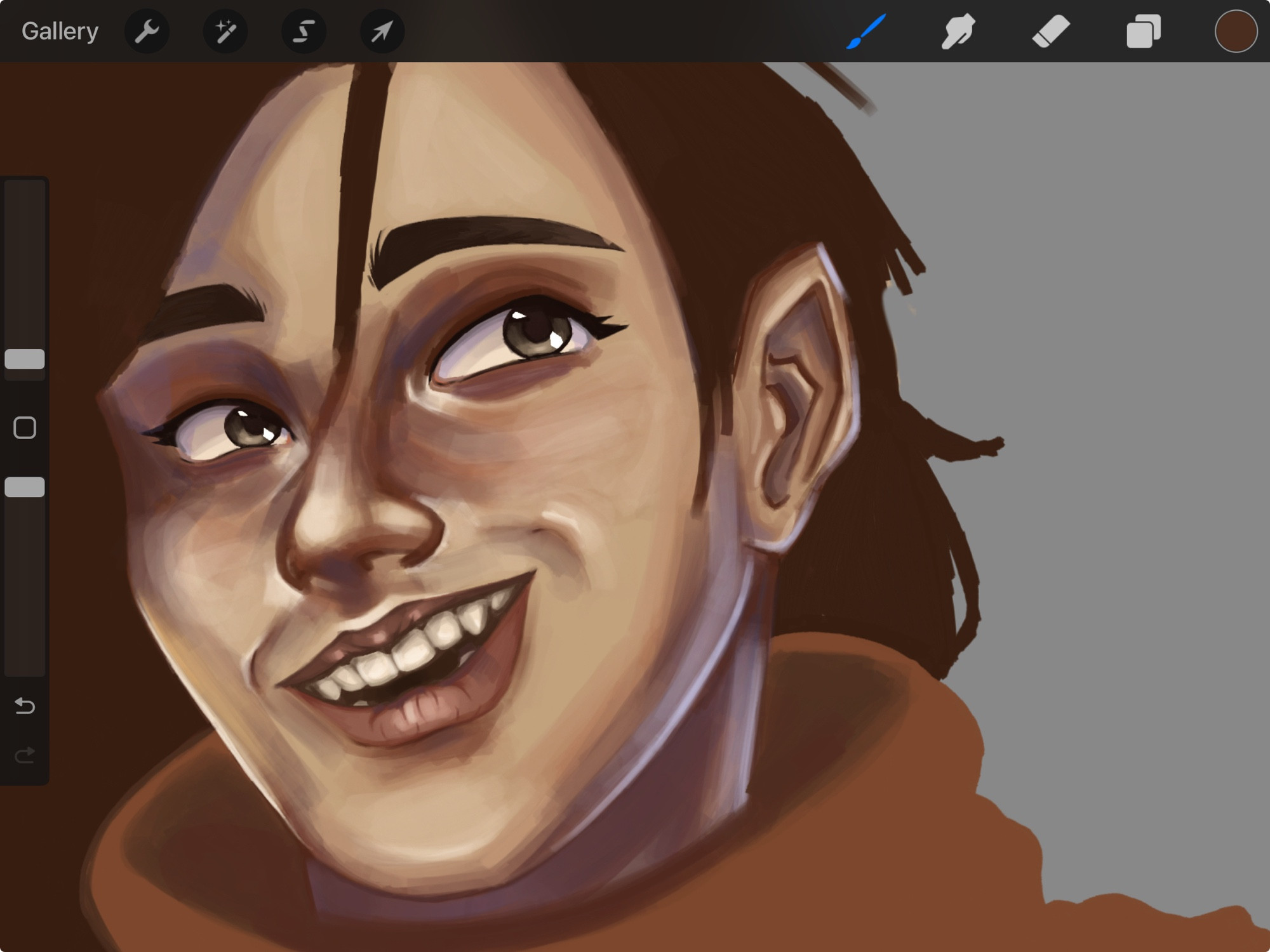The height and width of the screenshot is (952, 1270).
Task: Redo the last undone action
Action: 25,755
